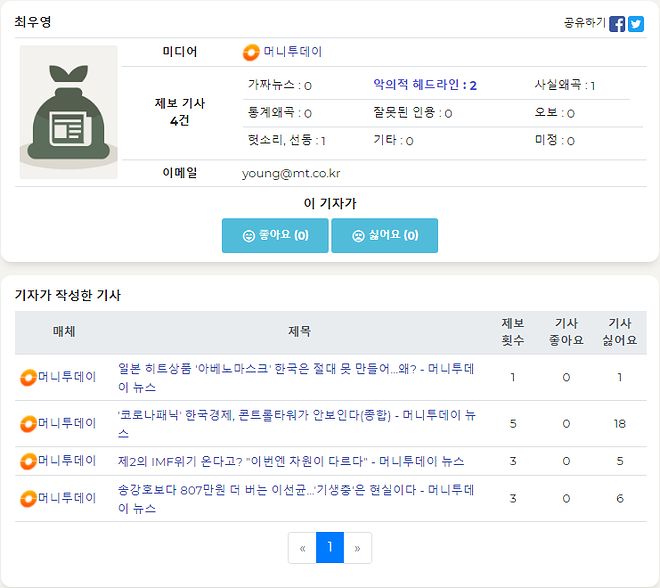Go to next page with » button
The width and height of the screenshot is (660, 588).
click(x=358, y=548)
